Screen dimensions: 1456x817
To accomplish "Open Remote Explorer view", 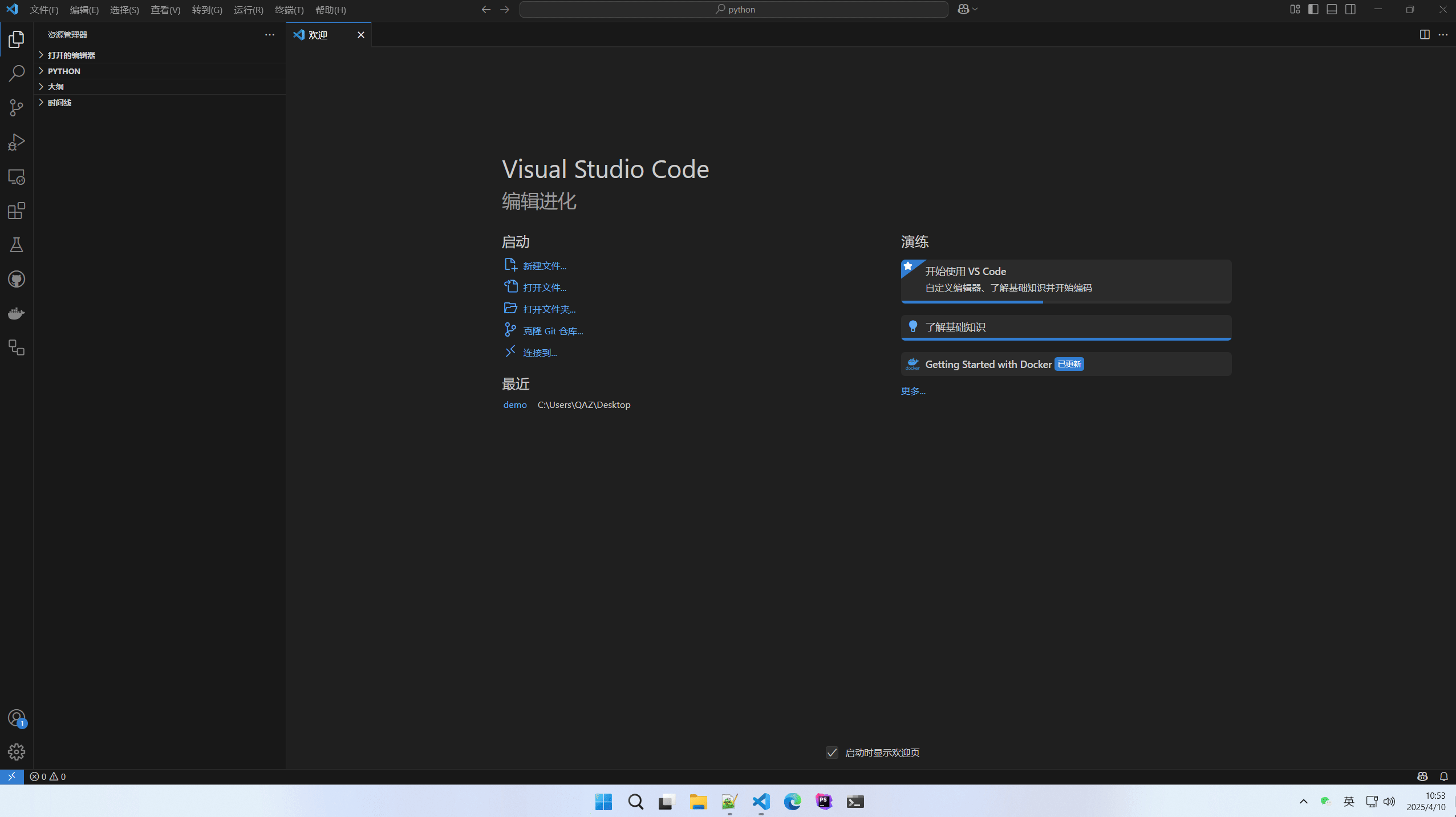I will [x=17, y=176].
